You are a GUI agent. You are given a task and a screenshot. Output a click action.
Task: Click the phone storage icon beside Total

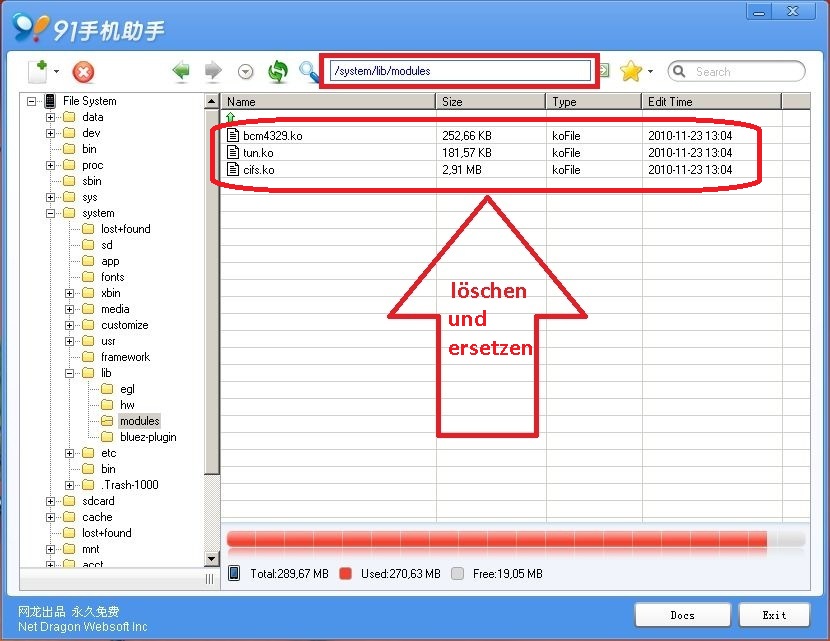[234, 573]
